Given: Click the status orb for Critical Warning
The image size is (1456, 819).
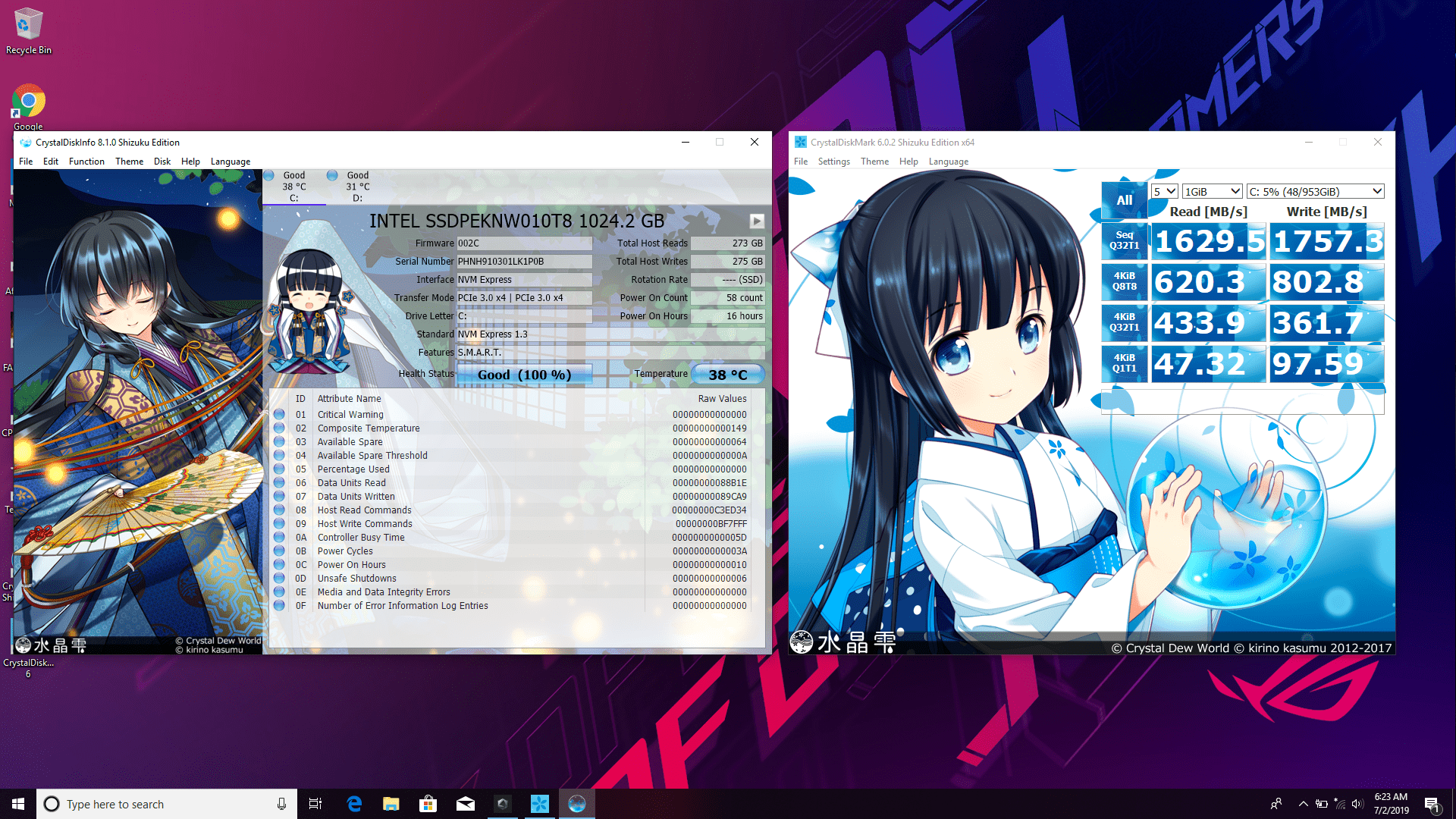Looking at the screenshot, I should (x=279, y=414).
